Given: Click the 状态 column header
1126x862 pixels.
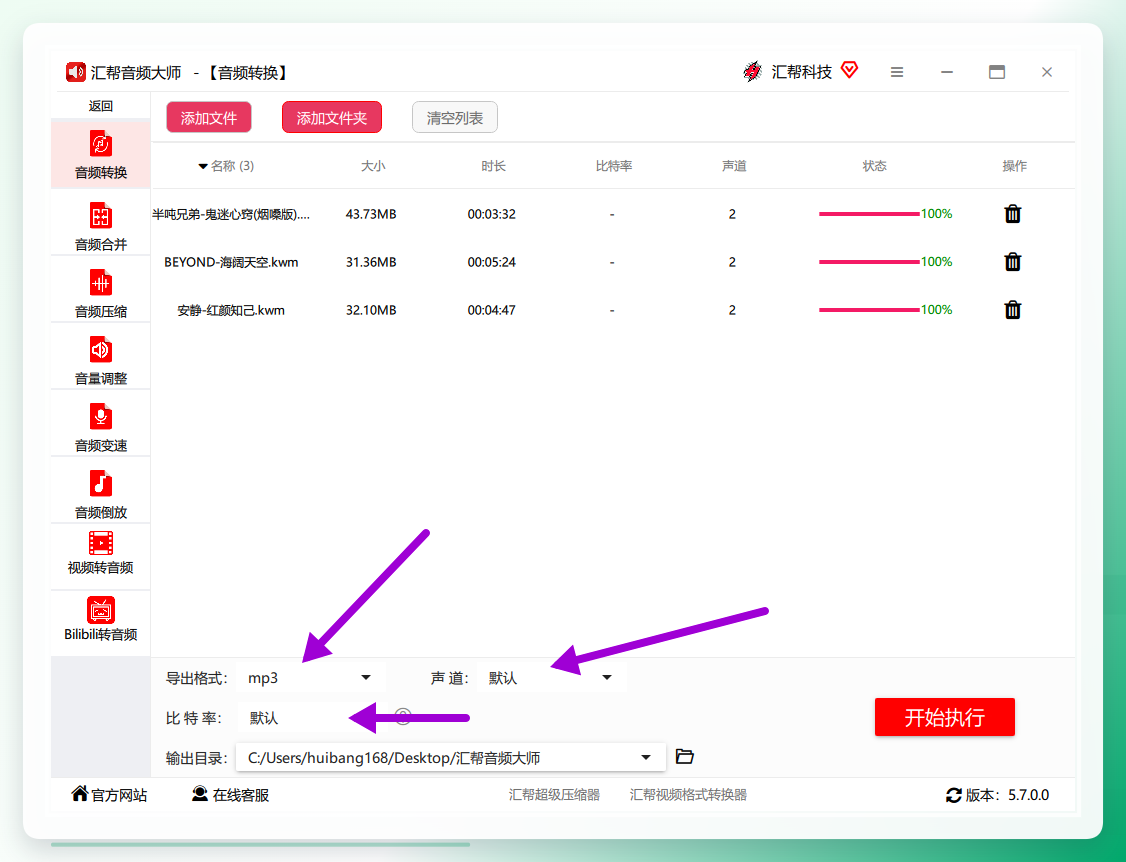Looking at the screenshot, I should tap(874, 166).
